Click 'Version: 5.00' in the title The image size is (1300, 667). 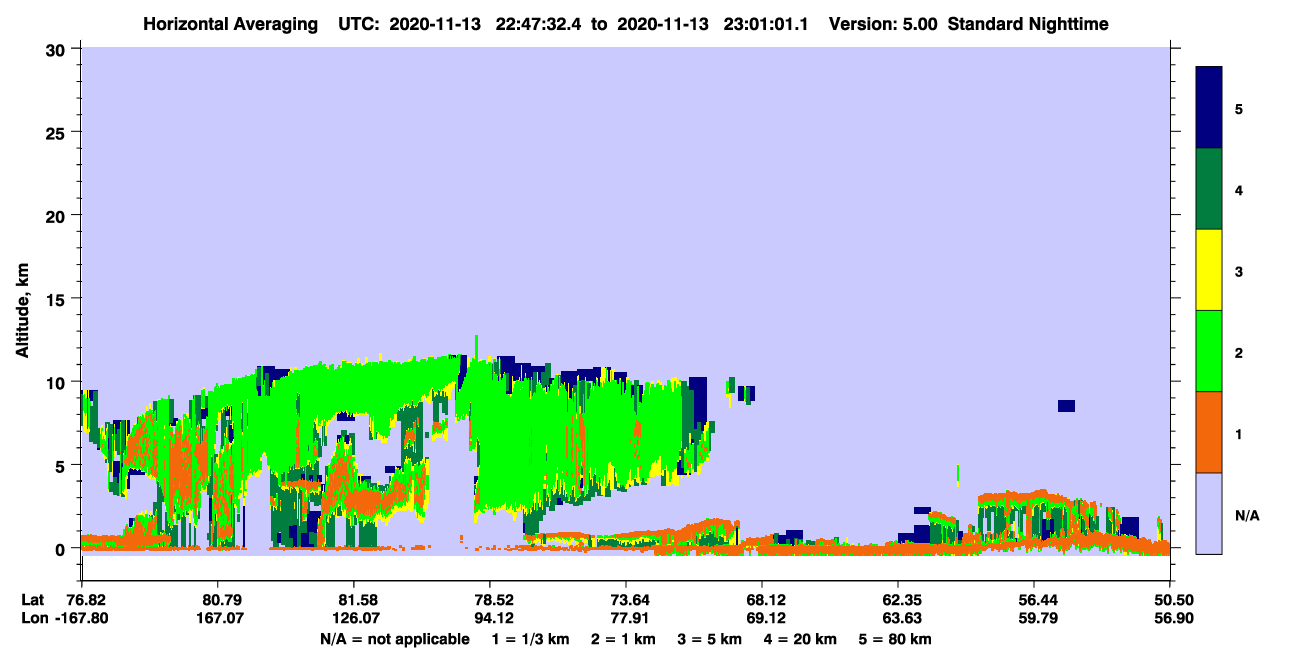(883, 24)
